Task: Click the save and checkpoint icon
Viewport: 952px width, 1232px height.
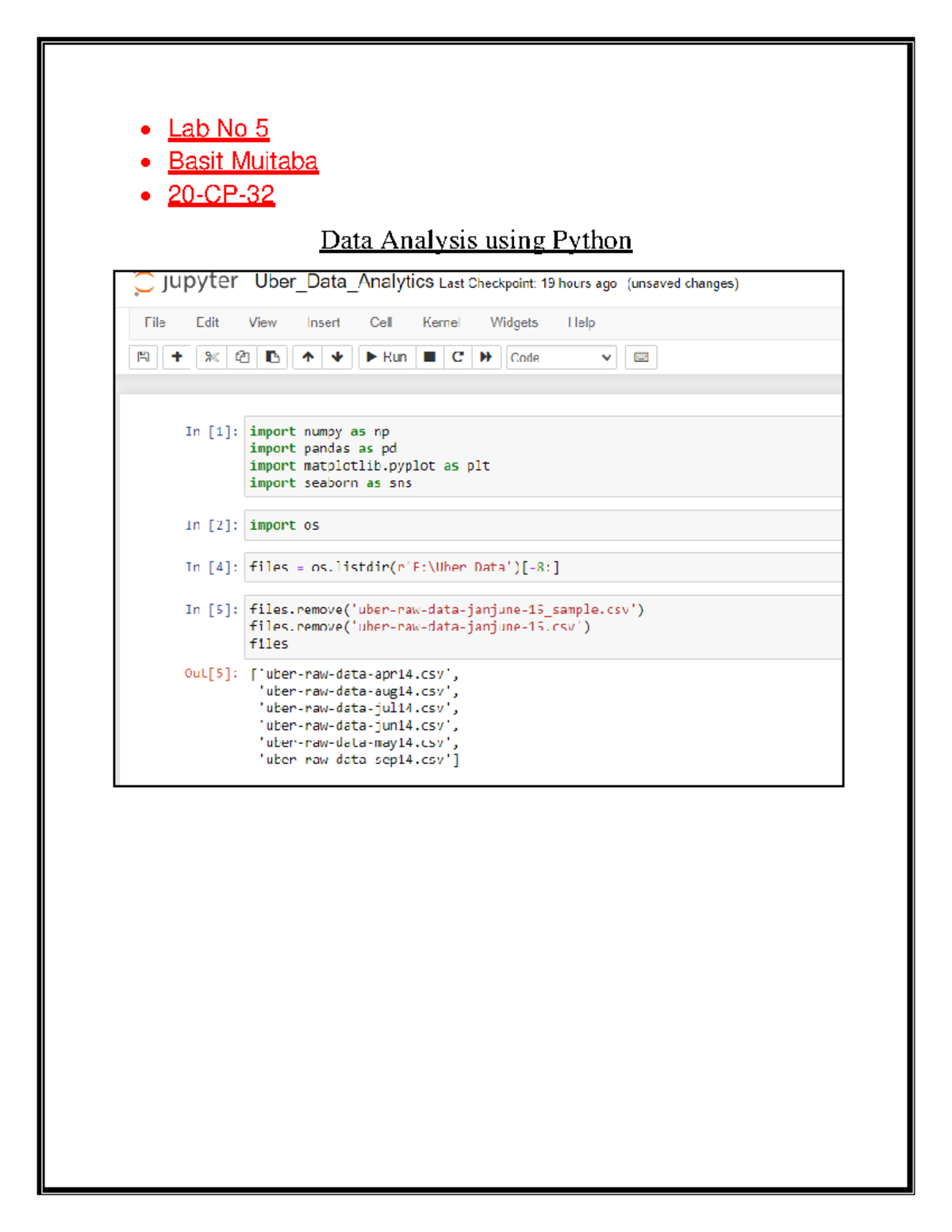Action: point(143,357)
